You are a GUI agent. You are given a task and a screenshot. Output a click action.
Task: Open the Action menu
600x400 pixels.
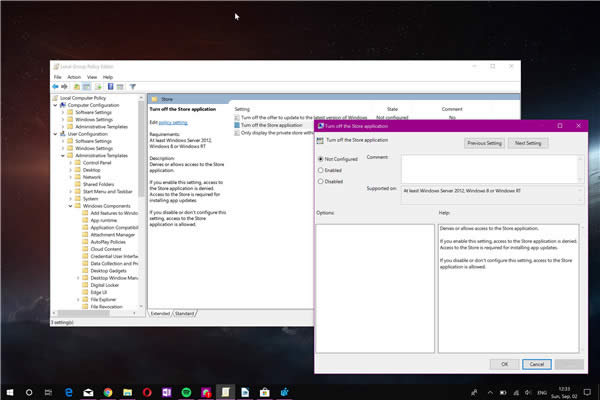tap(72, 76)
